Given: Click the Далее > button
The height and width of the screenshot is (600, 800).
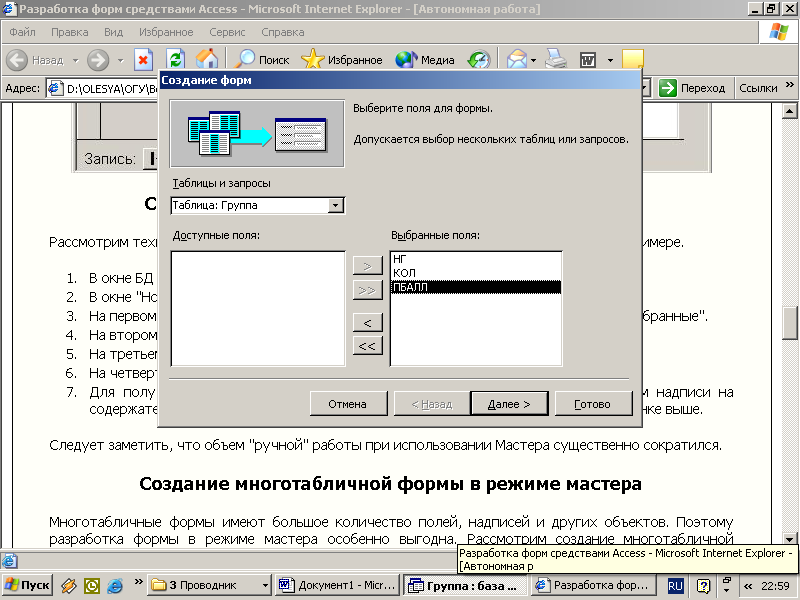Looking at the screenshot, I should click(x=509, y=404).
